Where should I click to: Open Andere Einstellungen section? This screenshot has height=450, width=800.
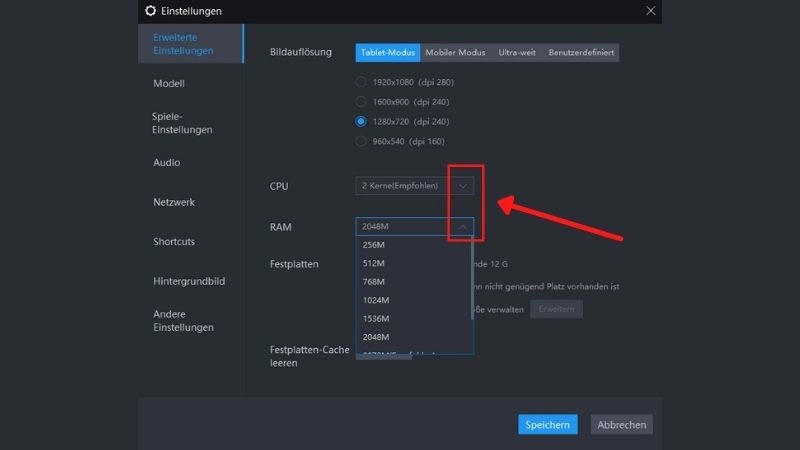tap(183, 320)
